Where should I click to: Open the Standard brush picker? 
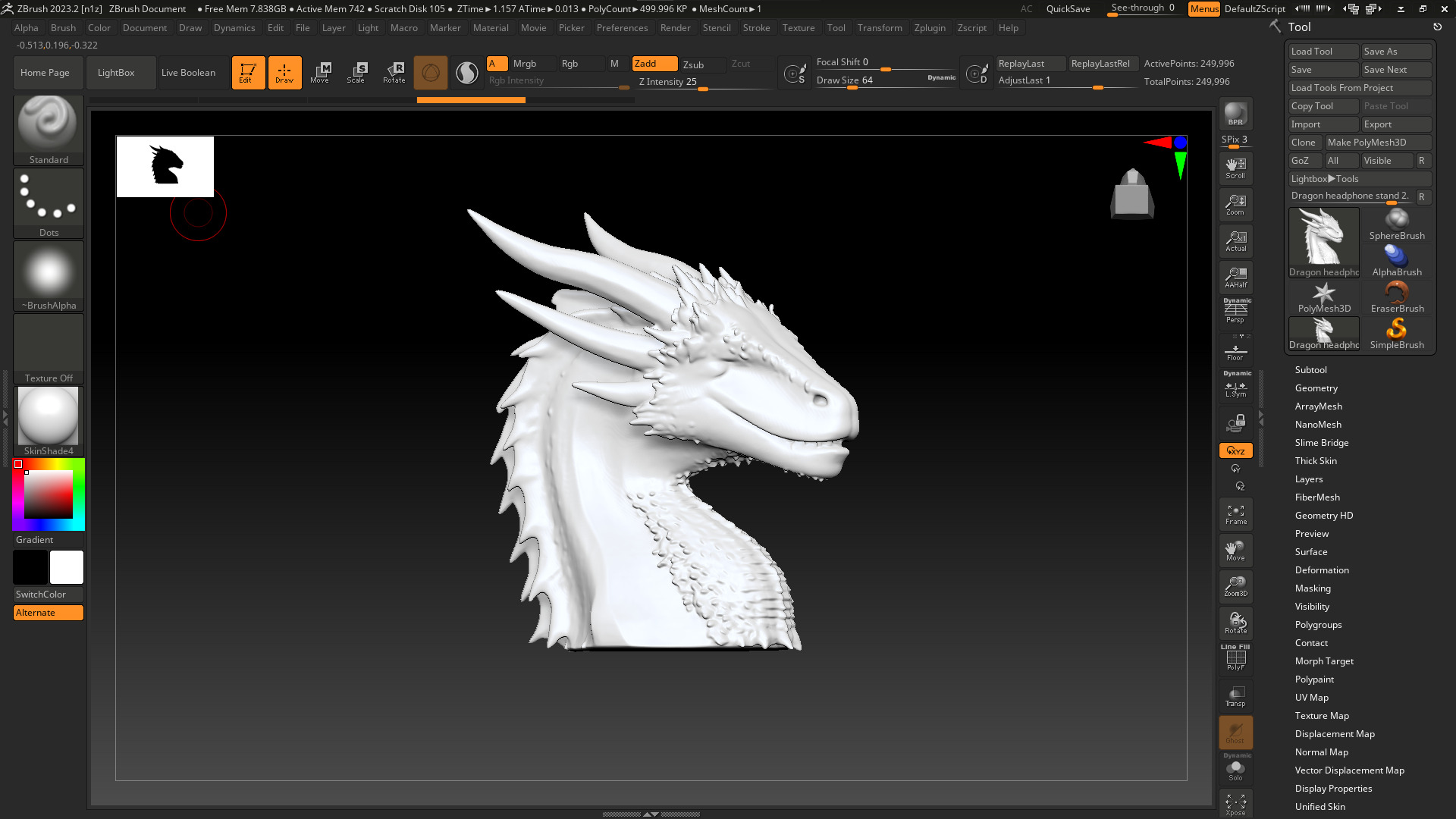(49, 130)
